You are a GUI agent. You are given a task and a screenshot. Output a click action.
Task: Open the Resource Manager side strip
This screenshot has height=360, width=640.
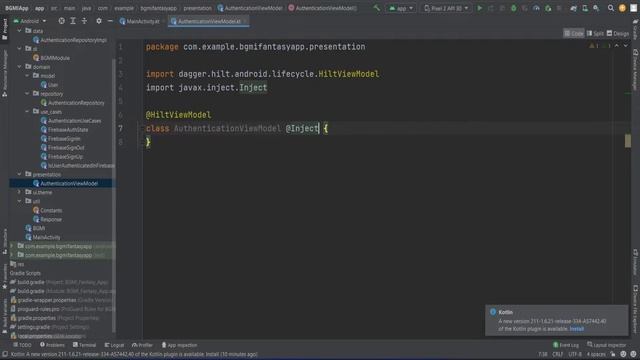coord(4,73)
